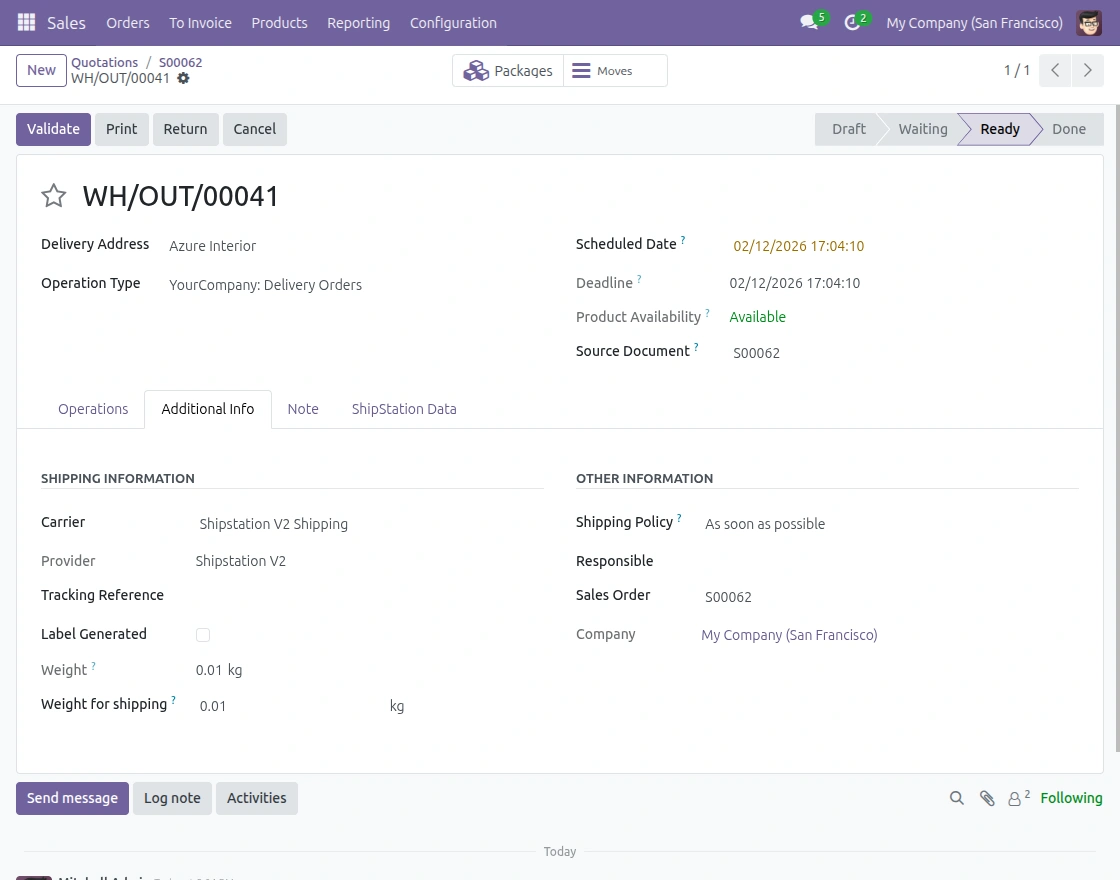Click the Waiting status stage
Viewport: 1120px width, 880px height.
923,129
